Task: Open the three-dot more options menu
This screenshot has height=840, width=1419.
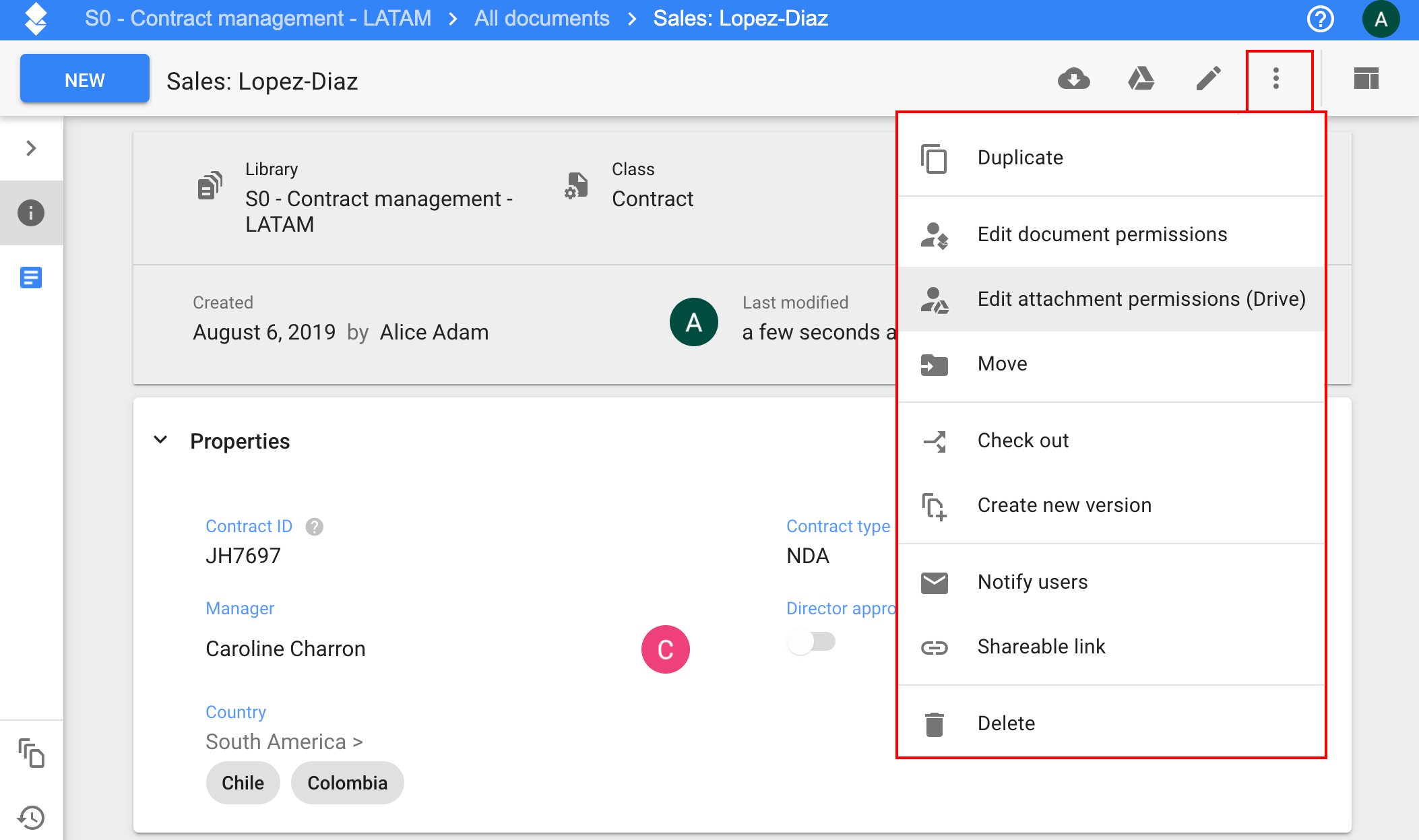Action: pyautogui.click(x=1276, y=79)
